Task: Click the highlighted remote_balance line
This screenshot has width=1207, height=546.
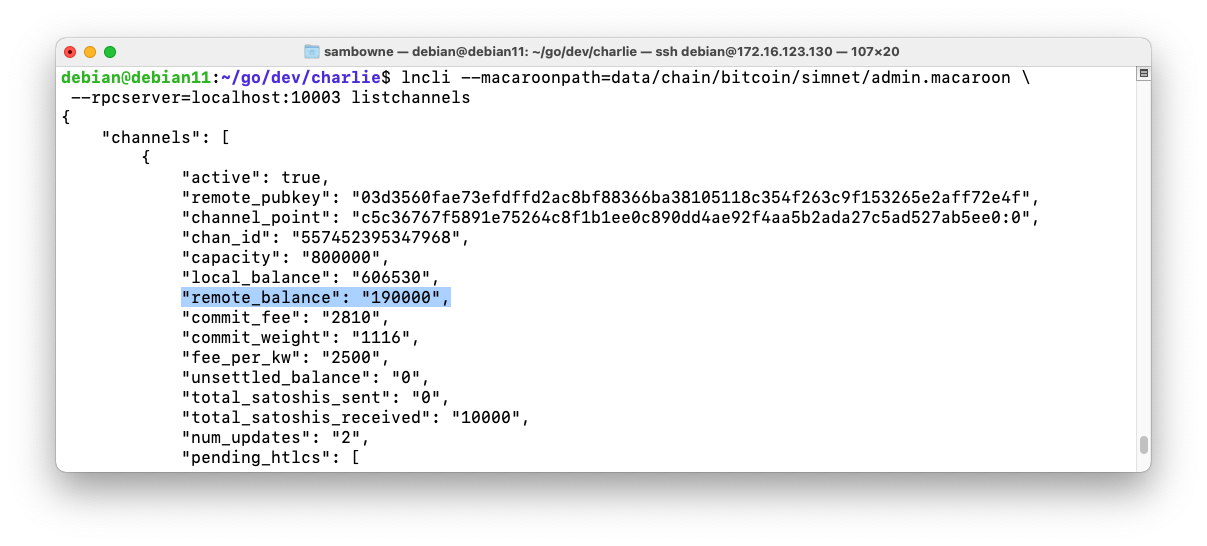Action: [x=316, y=298]
